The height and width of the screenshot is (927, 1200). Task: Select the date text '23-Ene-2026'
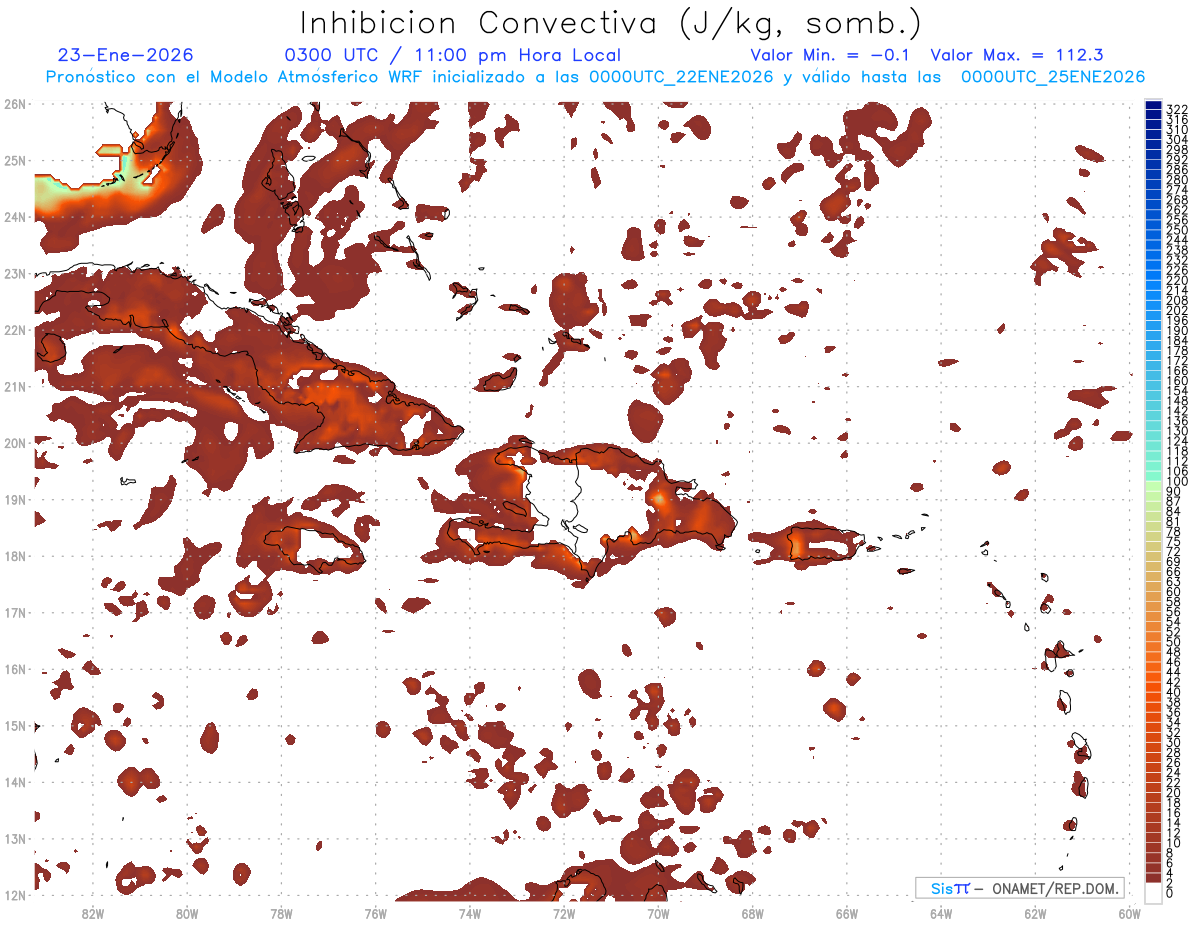126,55
